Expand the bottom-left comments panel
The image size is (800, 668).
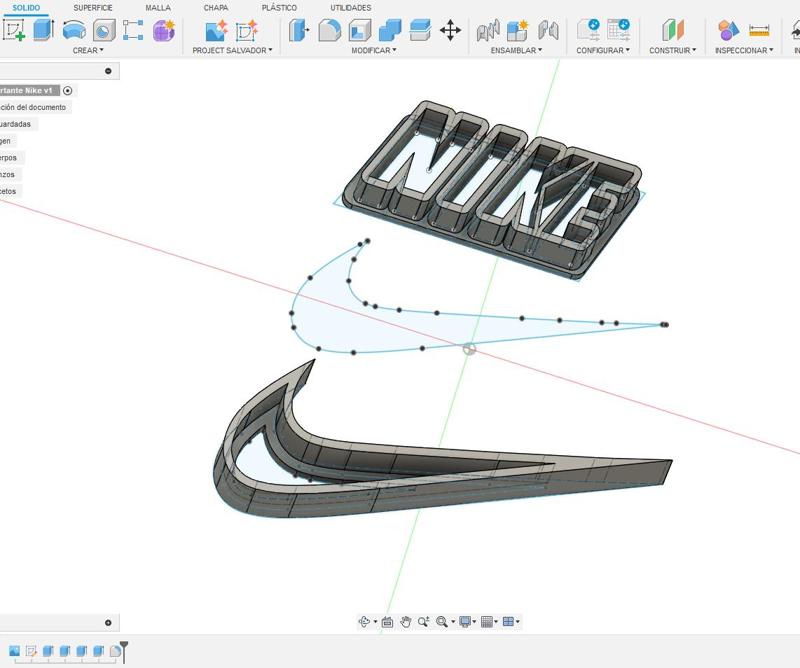click(x=108, y=623)
